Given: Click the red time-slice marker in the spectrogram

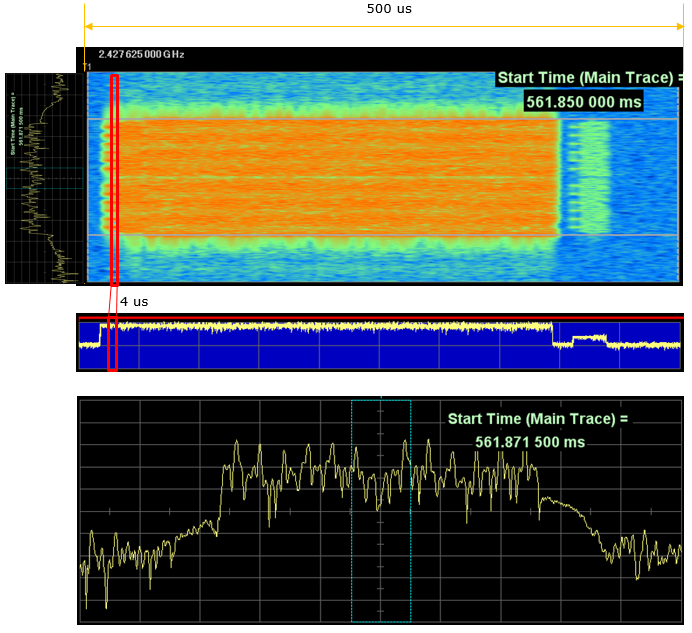Looking at the screenshot, I should tap(114, 180).
